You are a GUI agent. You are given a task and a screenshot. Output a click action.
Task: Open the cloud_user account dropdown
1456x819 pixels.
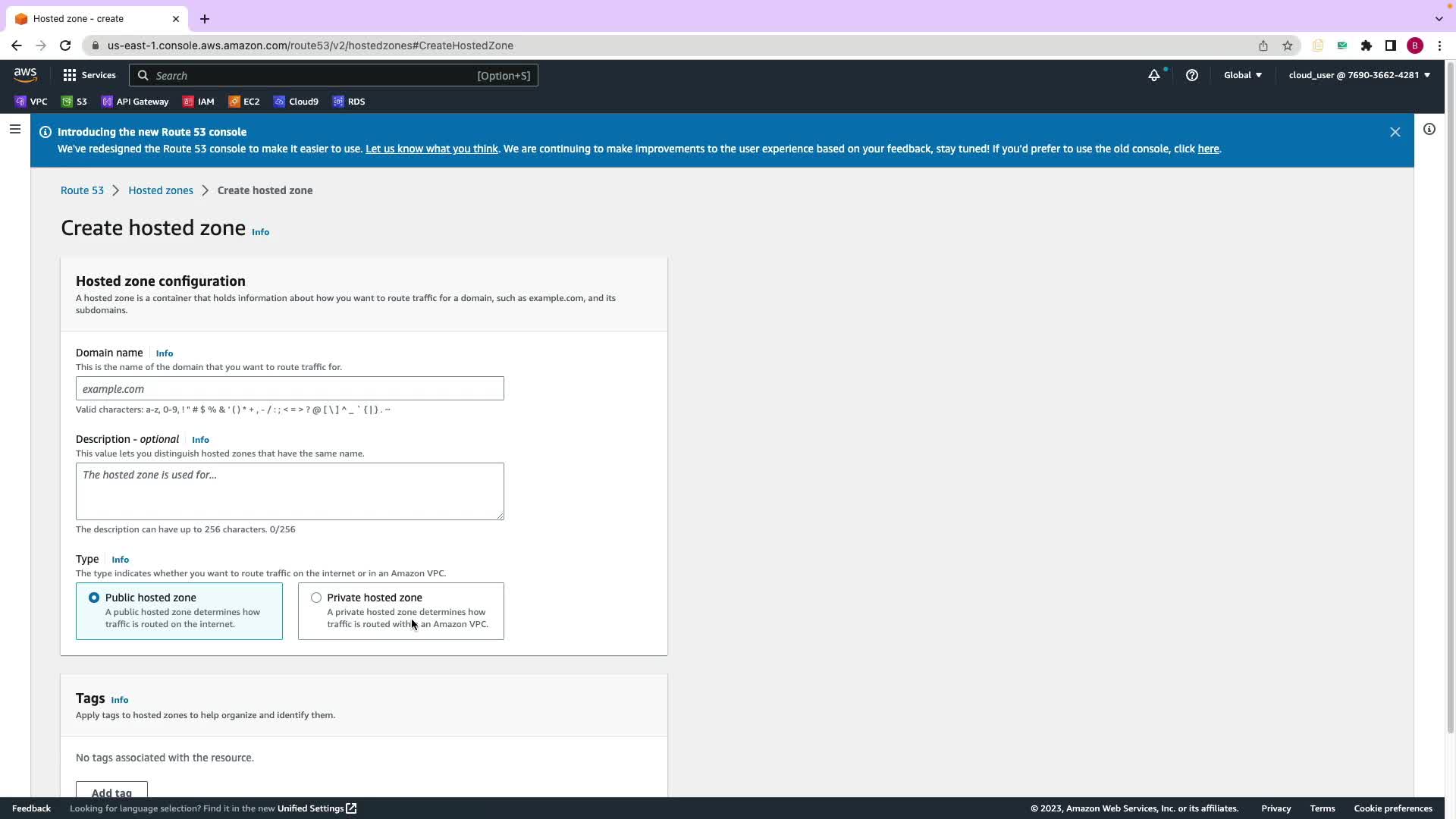1359,75
